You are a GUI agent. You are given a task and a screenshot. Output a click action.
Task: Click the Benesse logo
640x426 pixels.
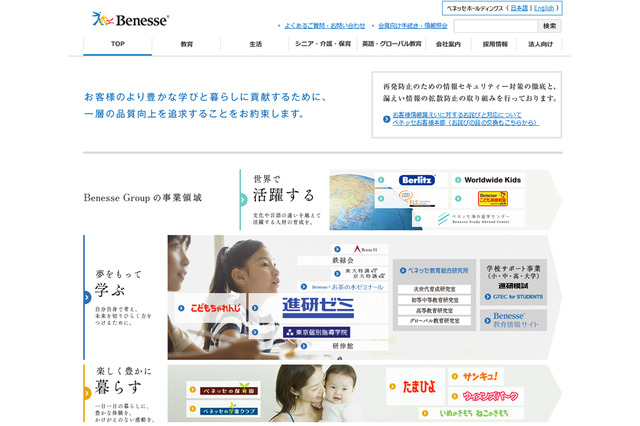point(131,19)
